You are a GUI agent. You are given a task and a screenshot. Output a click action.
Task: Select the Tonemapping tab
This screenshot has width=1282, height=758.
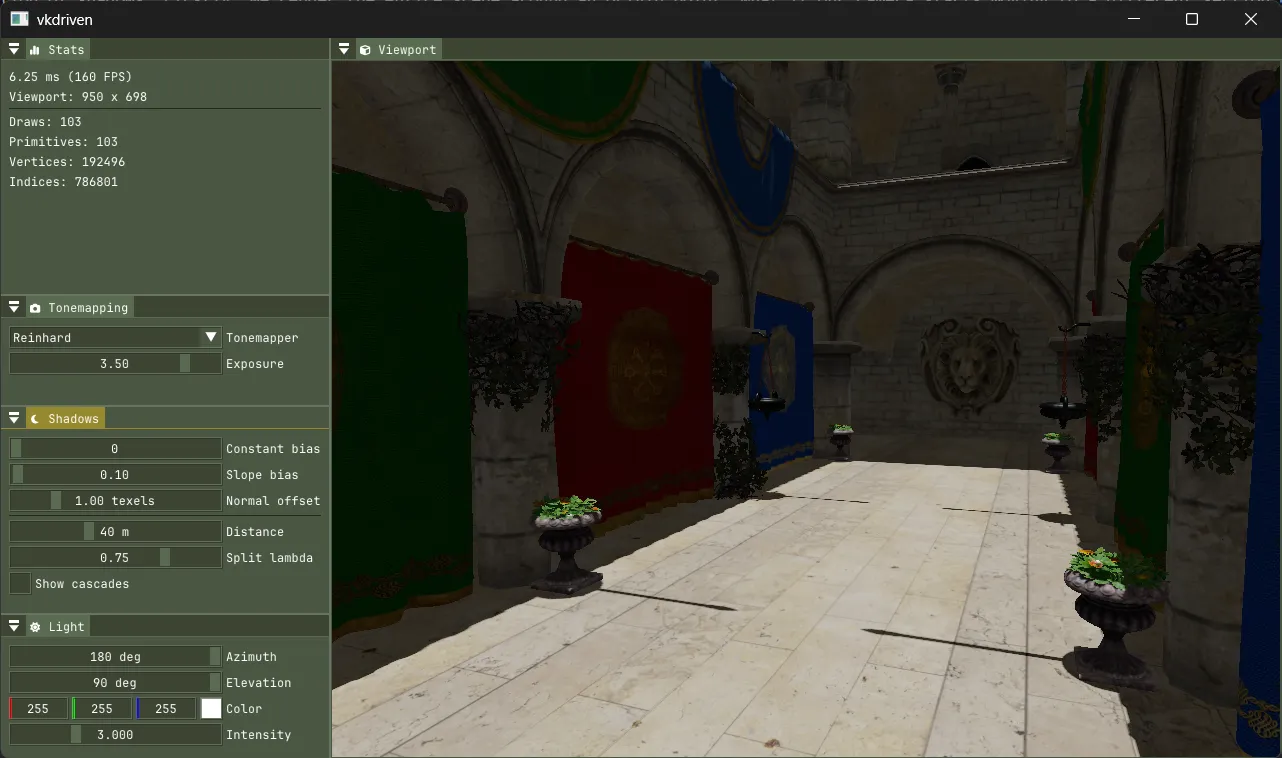(79, 308)
